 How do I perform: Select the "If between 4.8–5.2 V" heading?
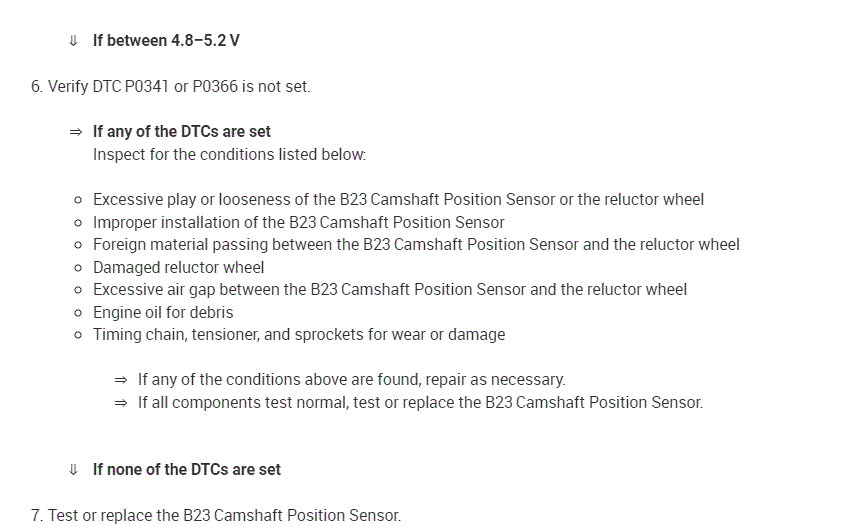click(x=166, y=41)
